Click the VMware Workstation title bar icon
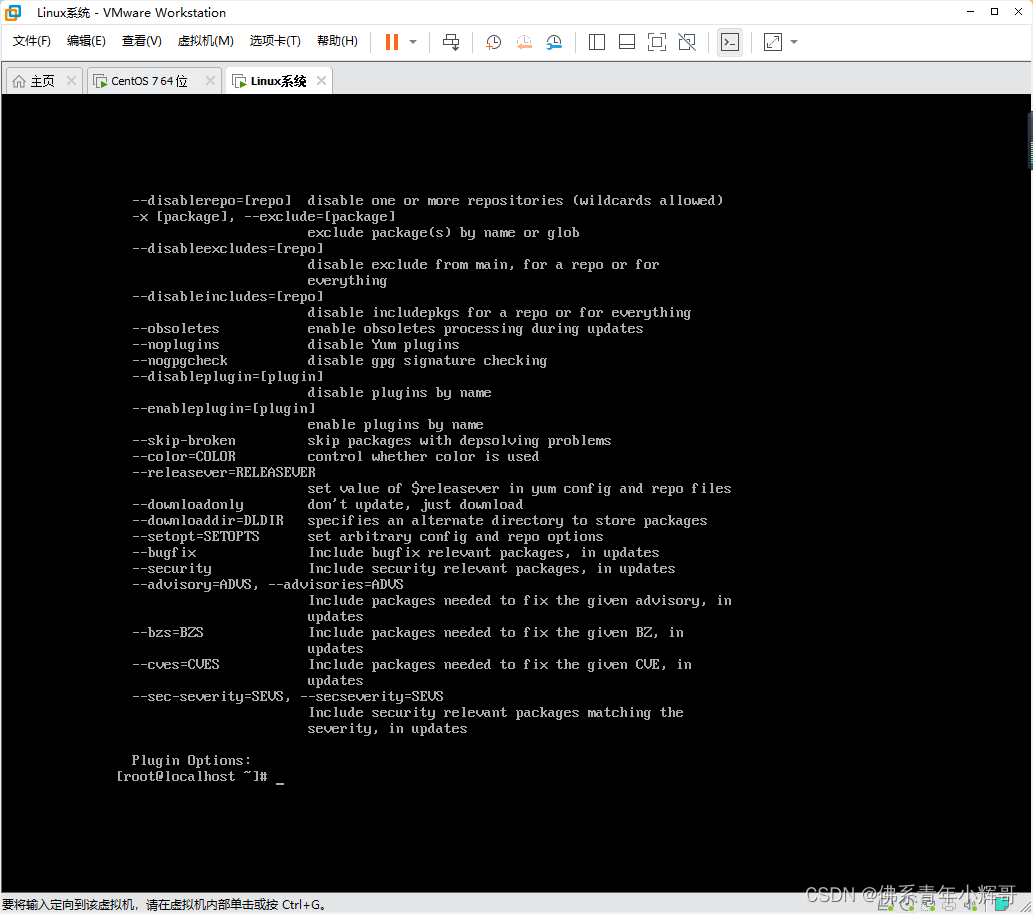Image resolution: width=1033 pixels, height=914 pixels. coord(13,13)
